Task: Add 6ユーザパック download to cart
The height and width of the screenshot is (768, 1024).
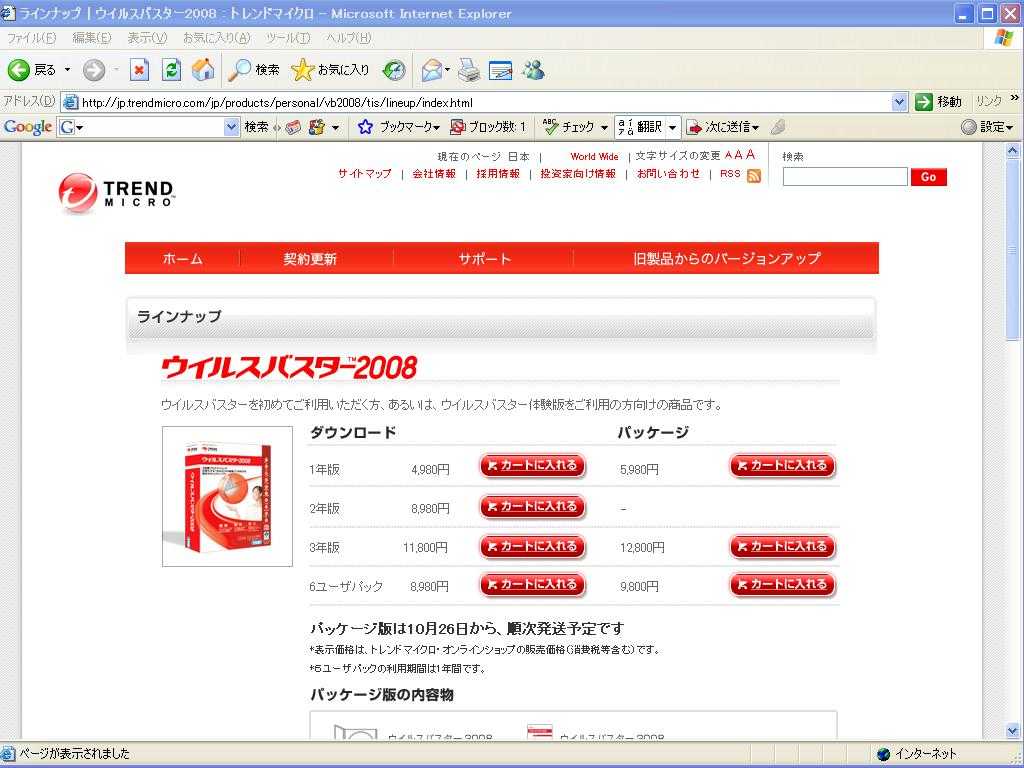Action: pyautogui.click(x=532, y=584)
